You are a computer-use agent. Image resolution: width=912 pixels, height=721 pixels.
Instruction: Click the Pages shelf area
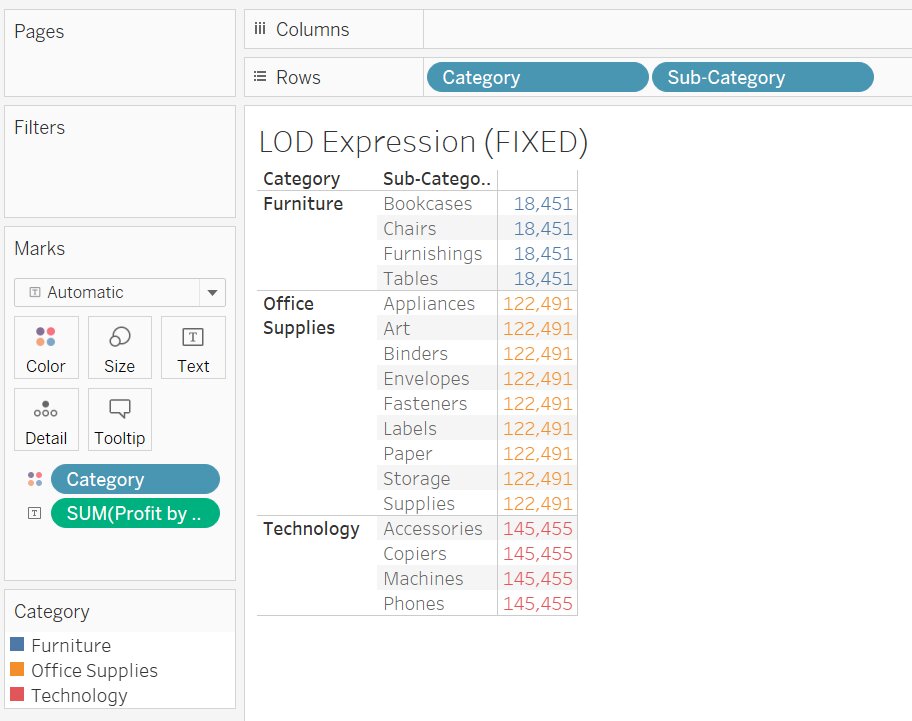(120, 53)
